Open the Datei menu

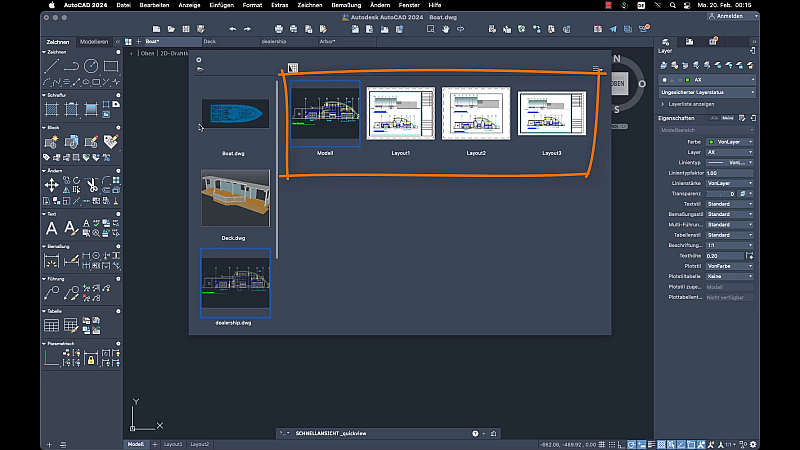point(123,5)
